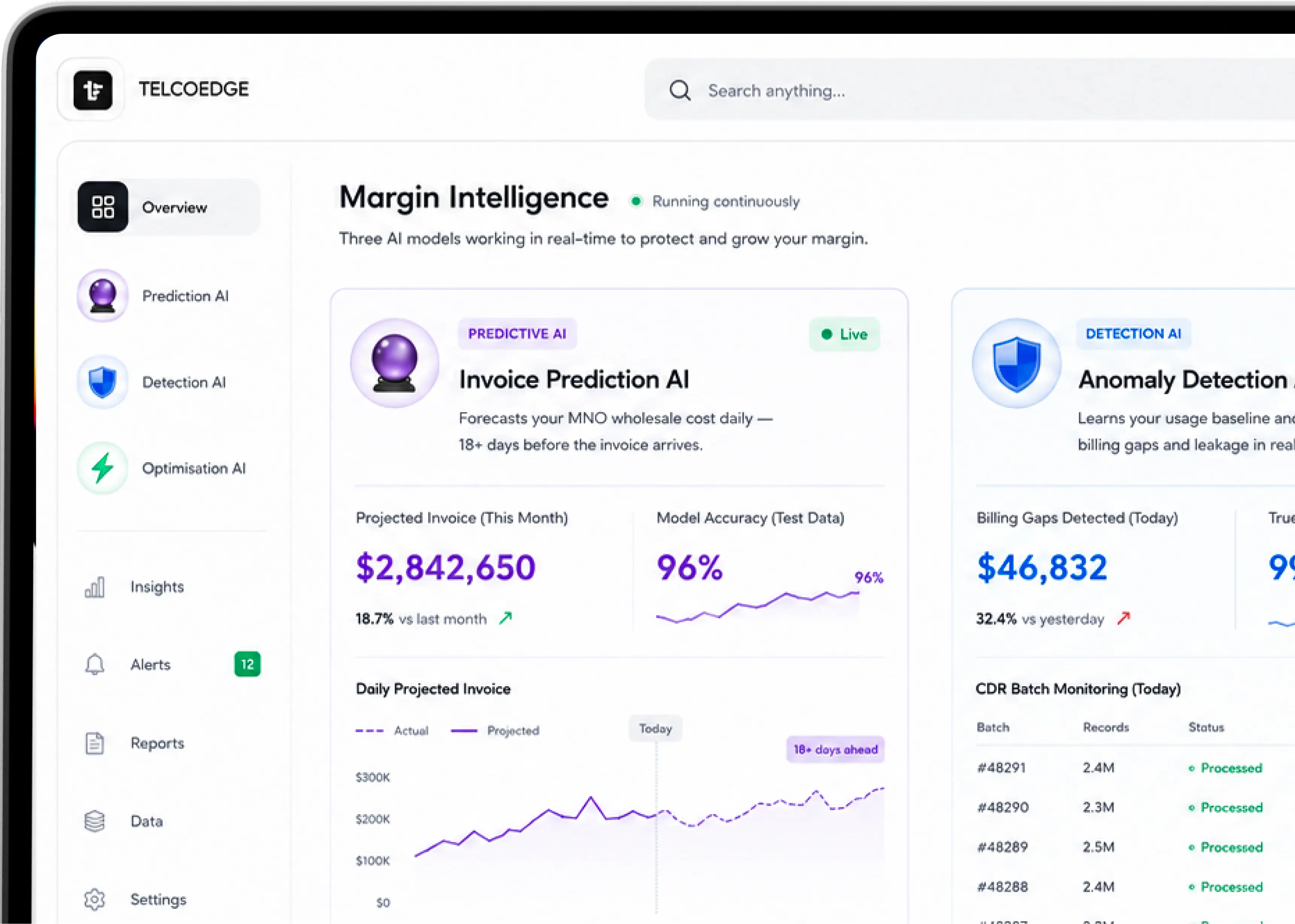Screen dimensions: 1295x924
Task: Open the Overview menu item
Action: click(169, 206)
